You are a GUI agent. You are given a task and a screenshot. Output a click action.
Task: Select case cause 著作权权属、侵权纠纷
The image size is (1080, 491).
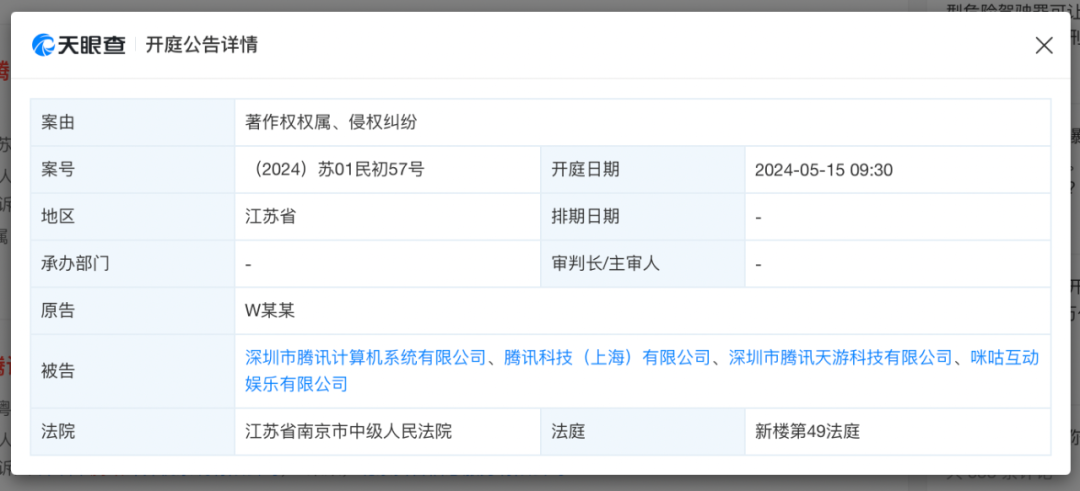pos(331,123)
